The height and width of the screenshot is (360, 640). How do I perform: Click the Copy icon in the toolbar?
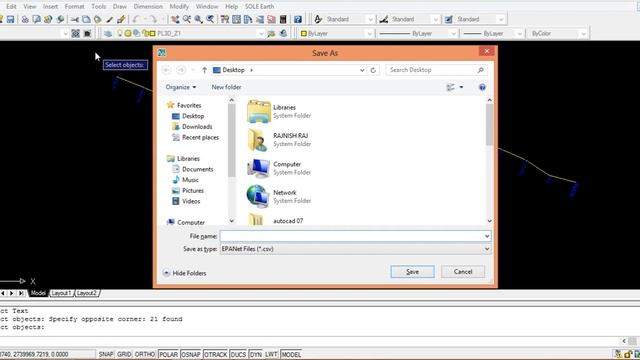click(x=86, y=19)
